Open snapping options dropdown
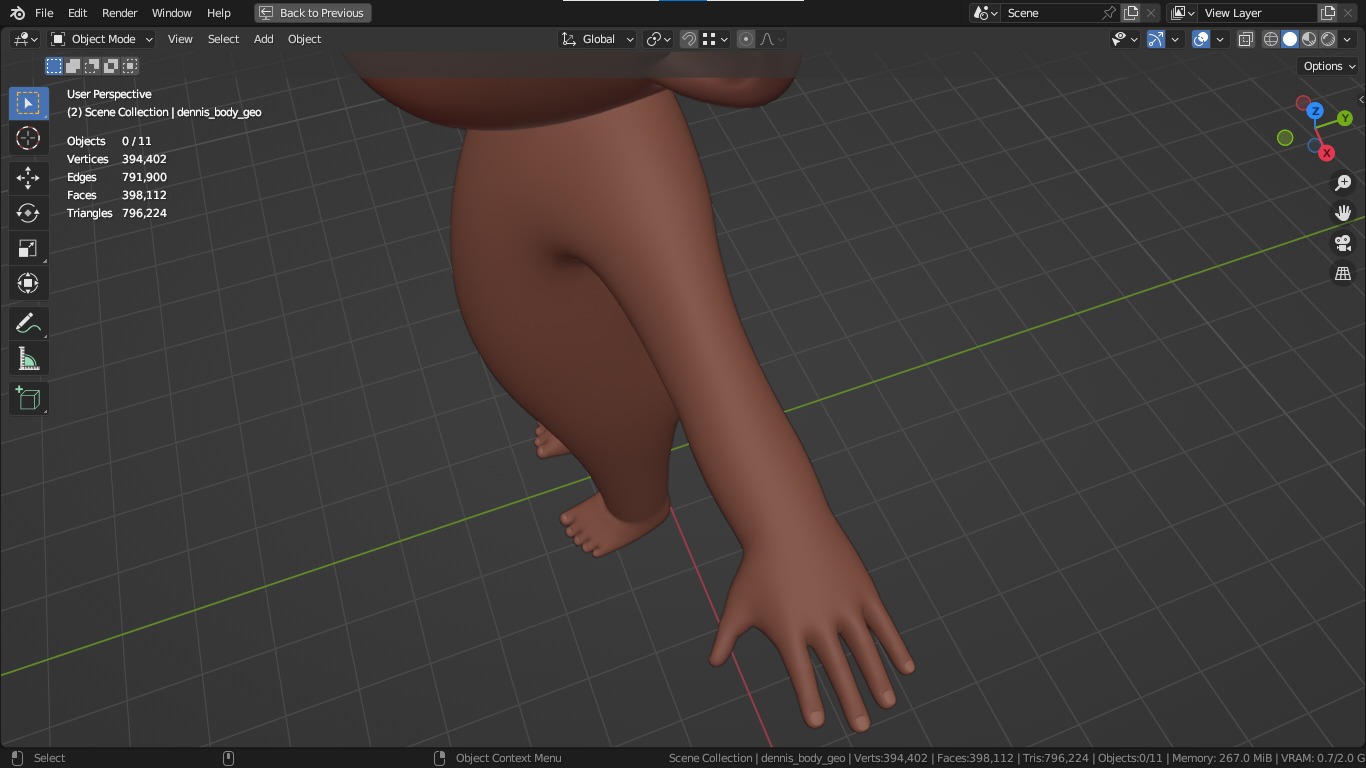This screenshot has height=768, width=1366. (715, 39)
